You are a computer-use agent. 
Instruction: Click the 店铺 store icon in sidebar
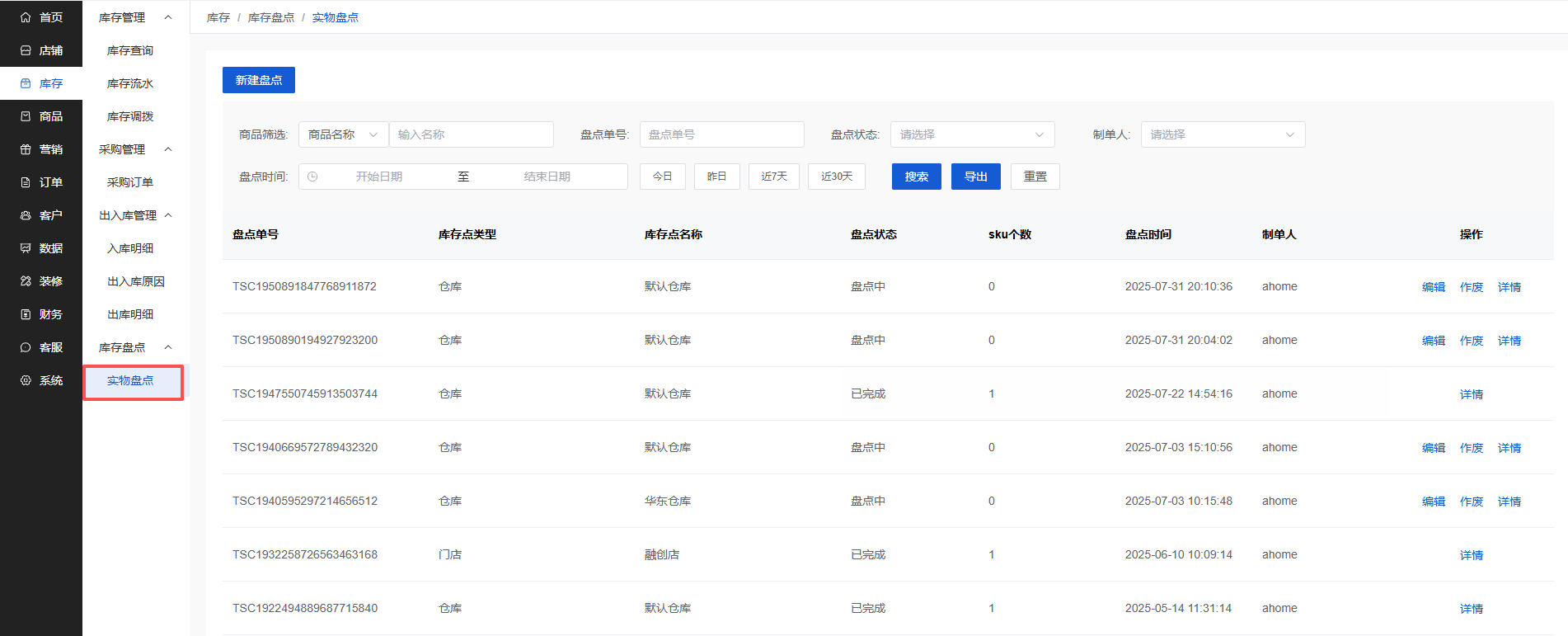coord(26,50)
